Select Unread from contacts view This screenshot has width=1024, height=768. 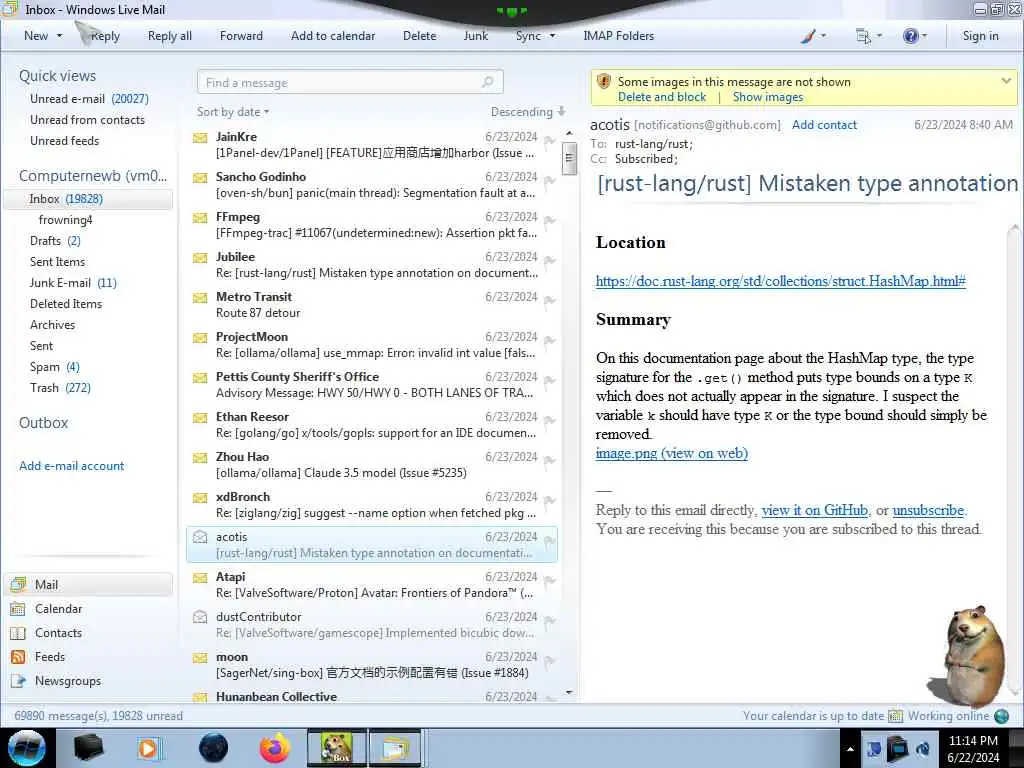point(88,120)
